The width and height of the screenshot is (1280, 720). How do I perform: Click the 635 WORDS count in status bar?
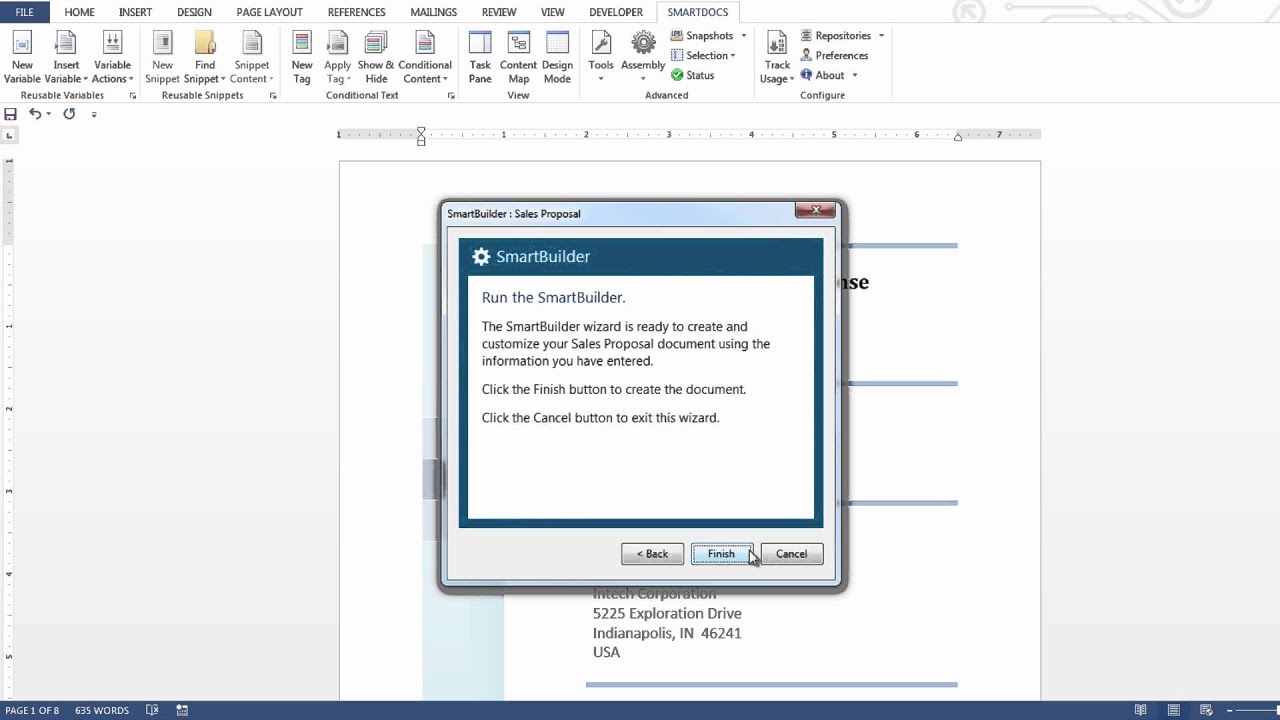(x=102, y=710)
